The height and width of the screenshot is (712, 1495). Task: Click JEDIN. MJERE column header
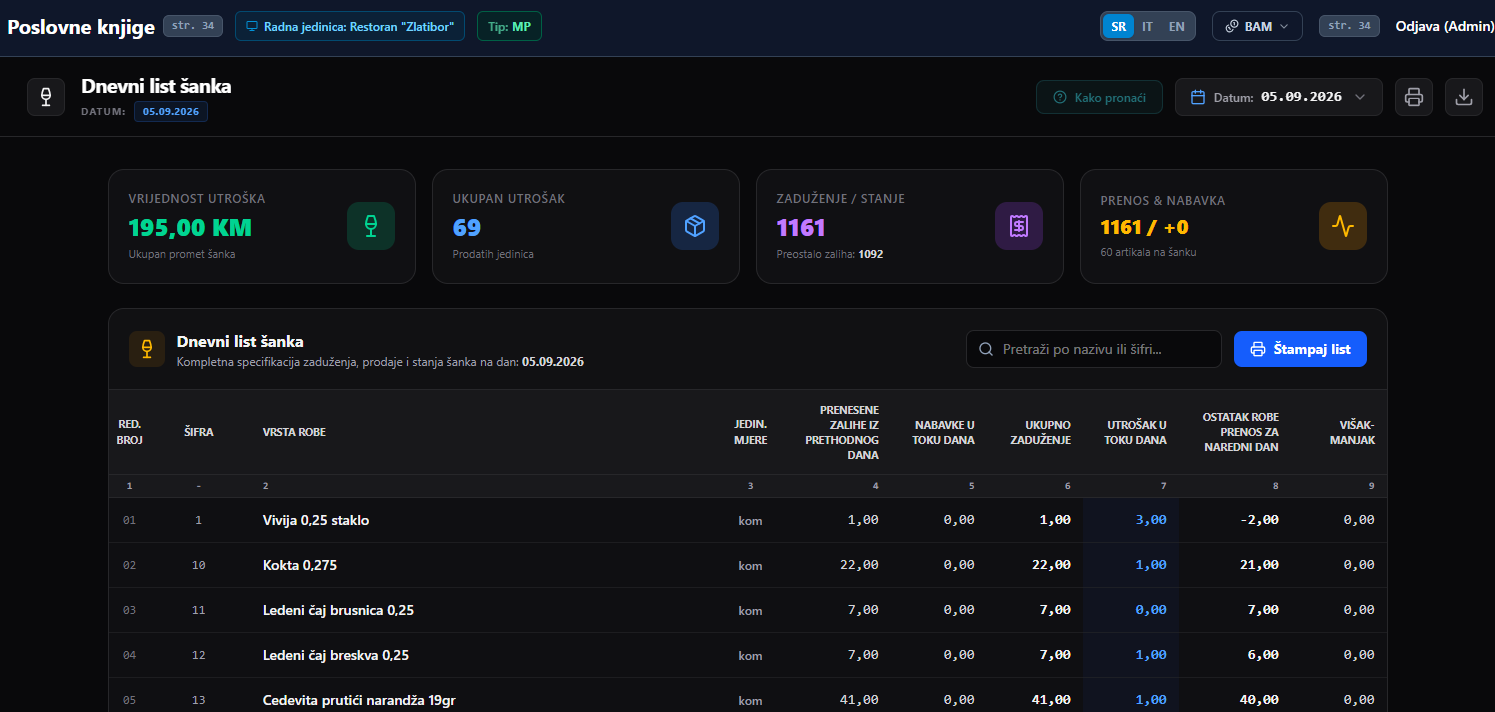(750, 432)
